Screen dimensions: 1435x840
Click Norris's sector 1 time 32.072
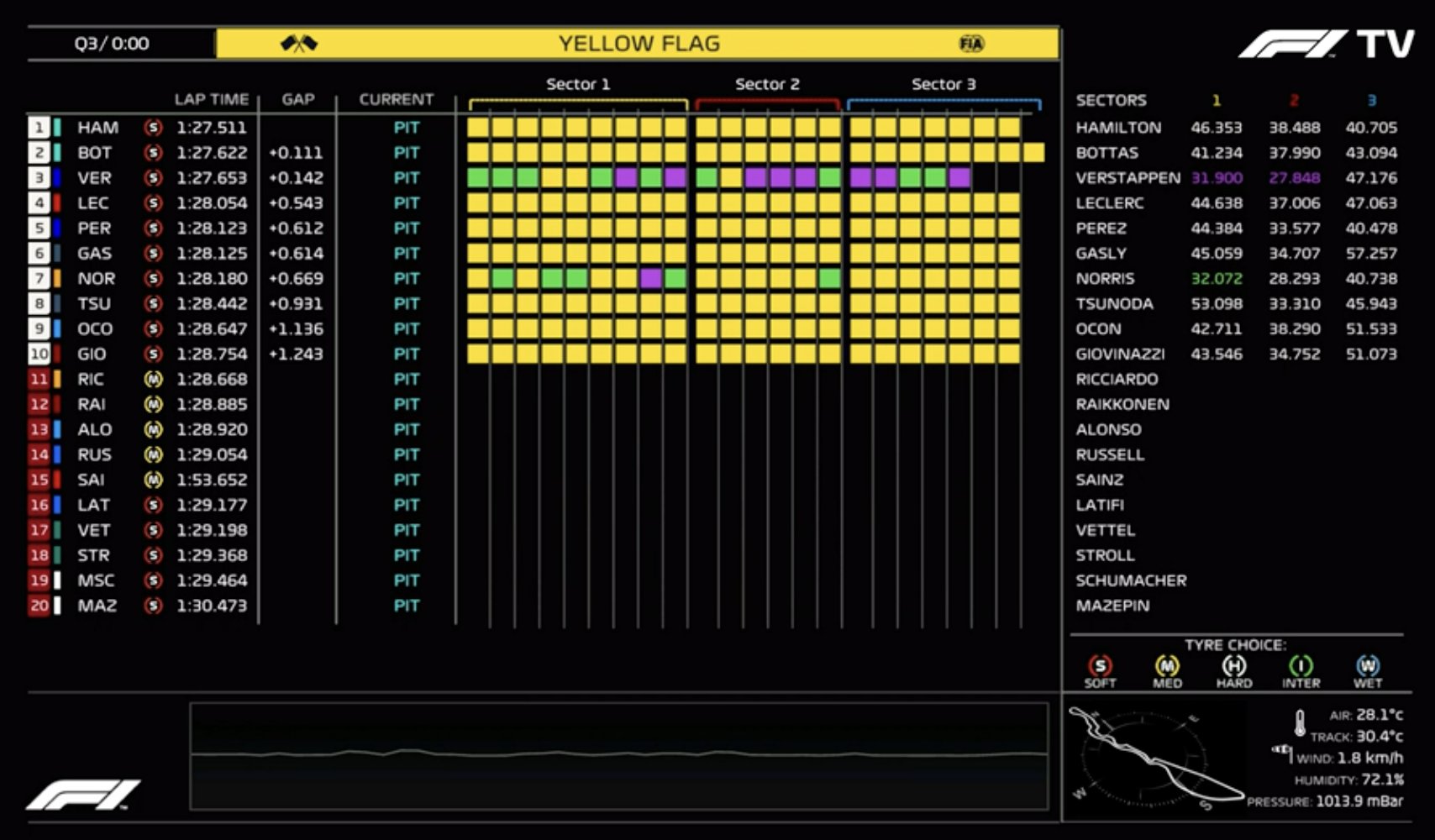tap(1217, 279)
